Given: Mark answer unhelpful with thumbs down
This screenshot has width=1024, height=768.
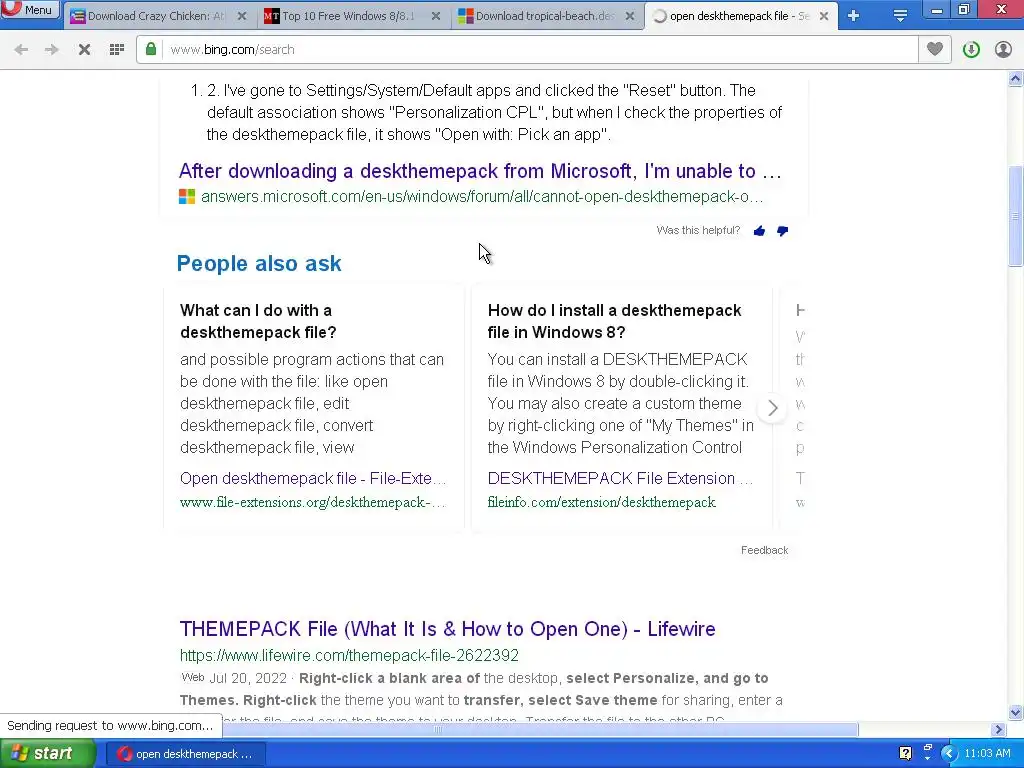Looking at the screenshot, I should [x=782, y=231].
